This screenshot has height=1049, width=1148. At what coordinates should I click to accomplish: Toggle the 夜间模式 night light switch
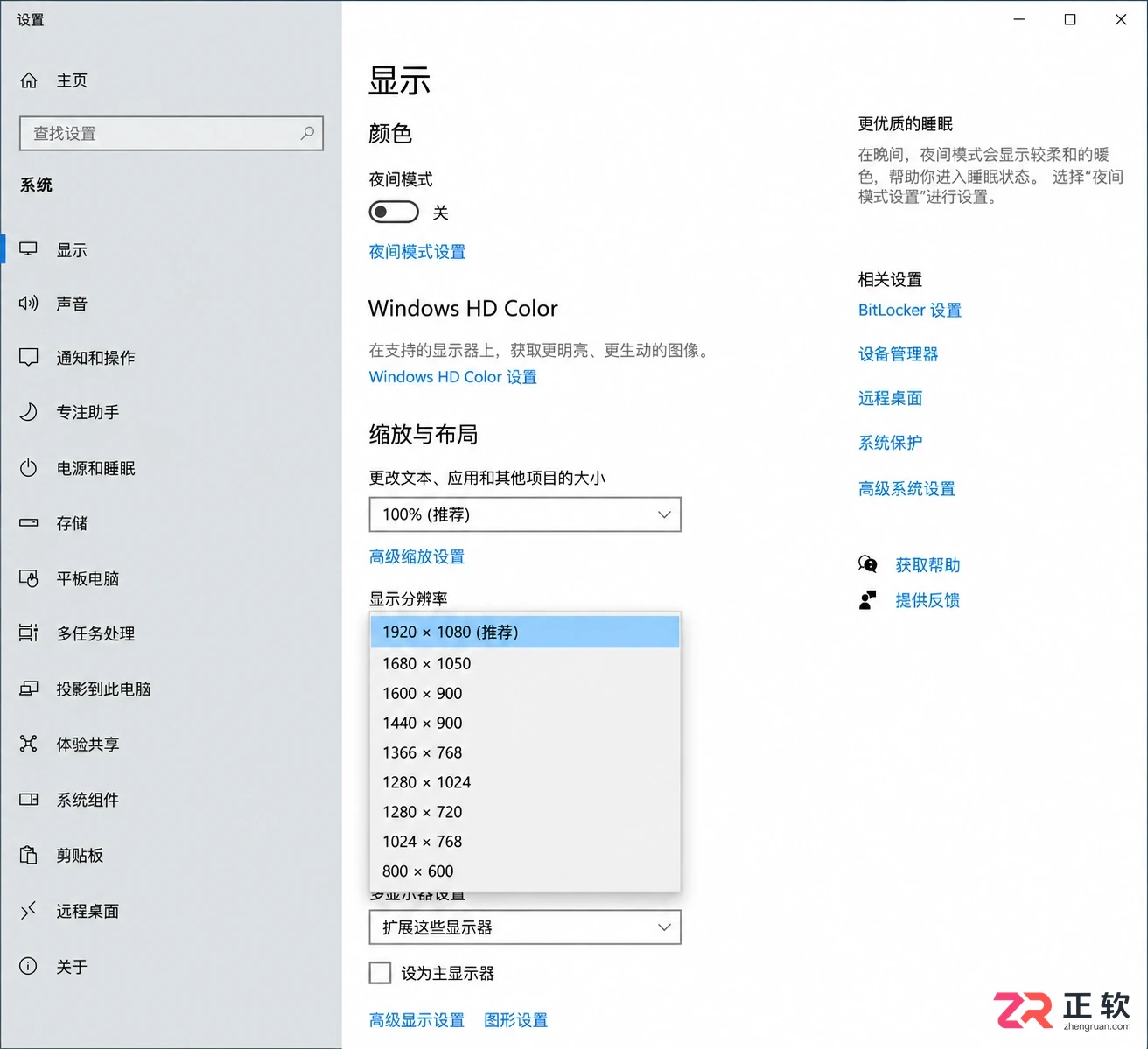tap(394, 212)
